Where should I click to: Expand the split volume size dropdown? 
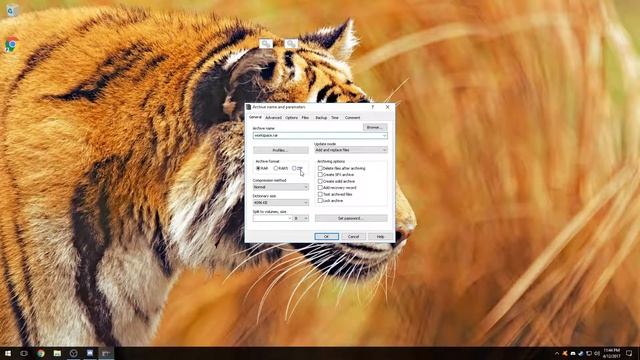[290, 219]
